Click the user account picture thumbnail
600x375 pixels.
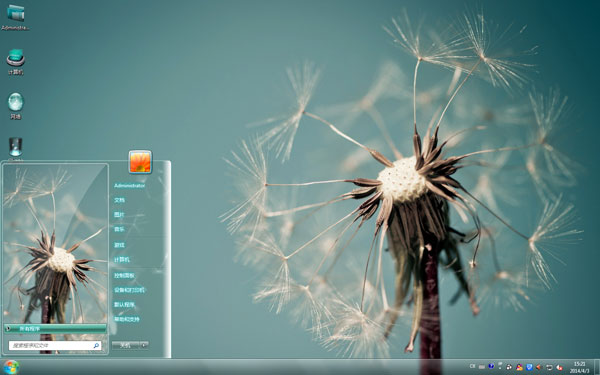coord(140,162)
